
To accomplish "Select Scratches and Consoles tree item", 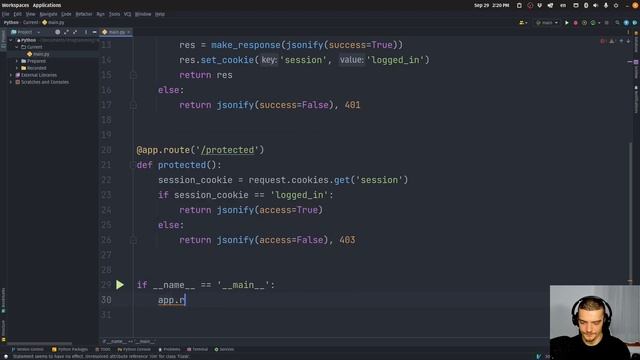I will 42,82.
